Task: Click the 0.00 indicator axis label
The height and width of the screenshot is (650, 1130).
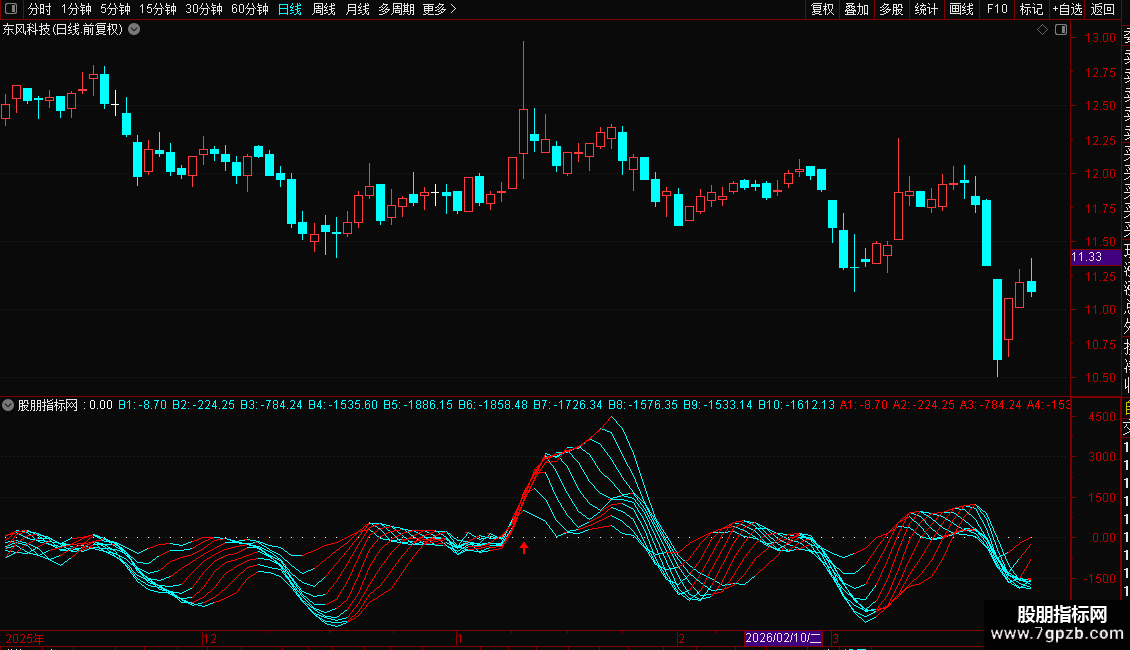Action: click(1104, 538)
